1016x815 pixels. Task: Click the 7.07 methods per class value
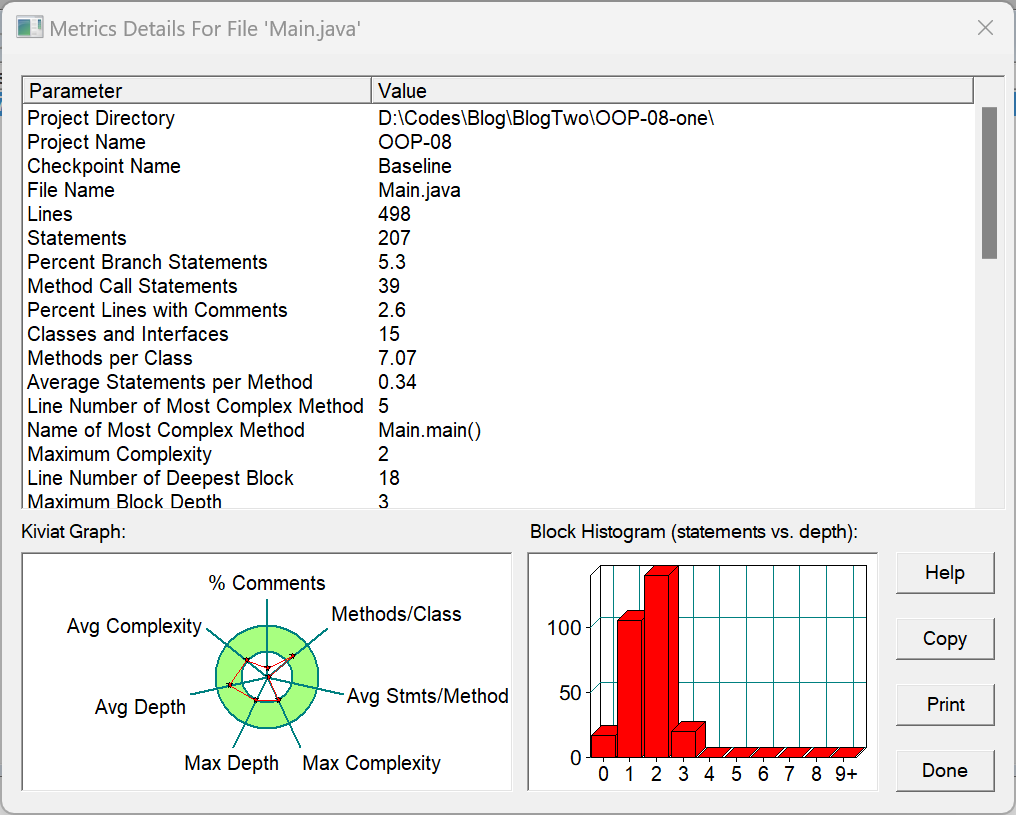click(x=397, y=358)
